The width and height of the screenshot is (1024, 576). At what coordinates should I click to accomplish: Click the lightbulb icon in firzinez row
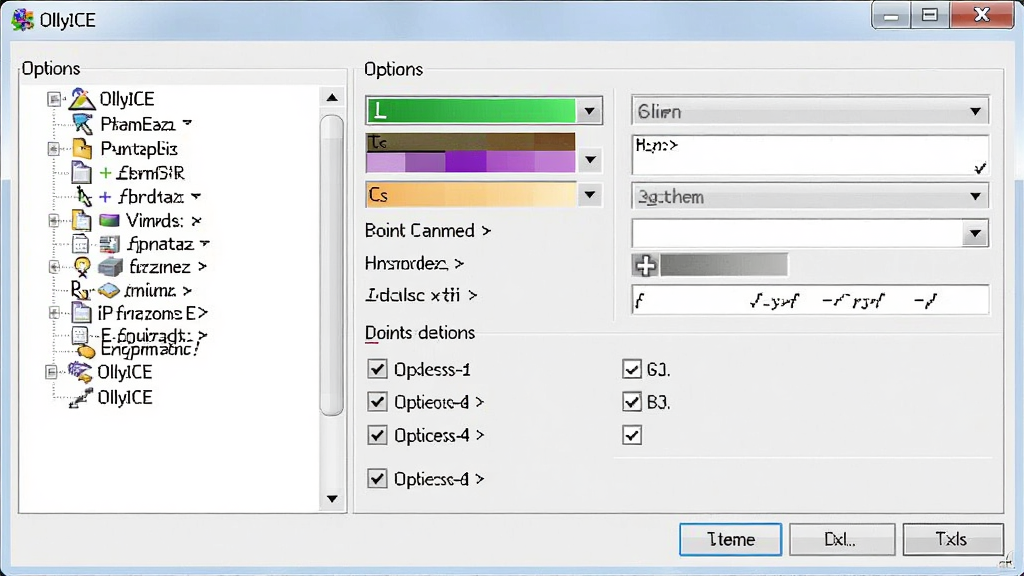[82, 267]
